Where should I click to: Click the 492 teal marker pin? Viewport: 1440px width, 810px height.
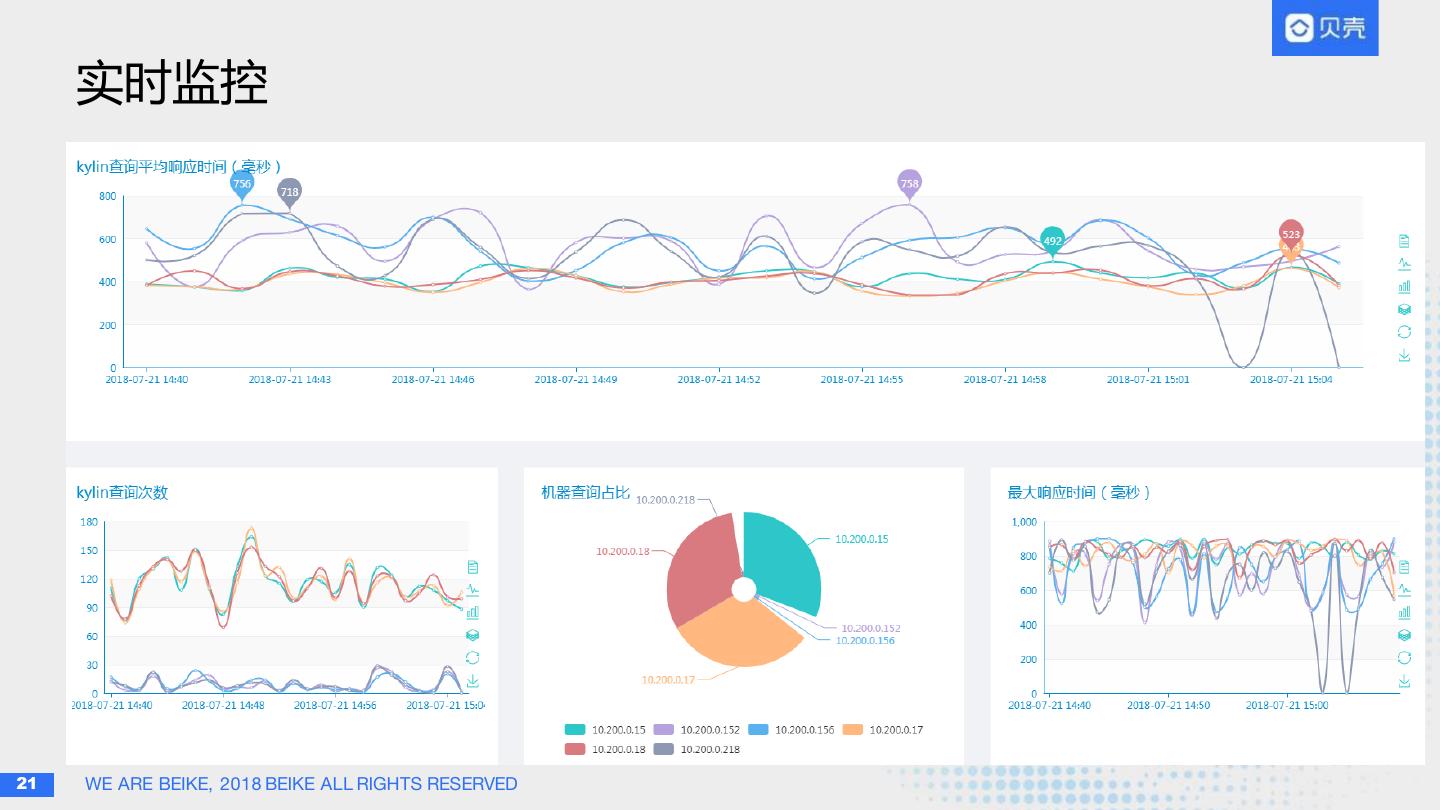pyautogui.click(x=1052, y=242)
